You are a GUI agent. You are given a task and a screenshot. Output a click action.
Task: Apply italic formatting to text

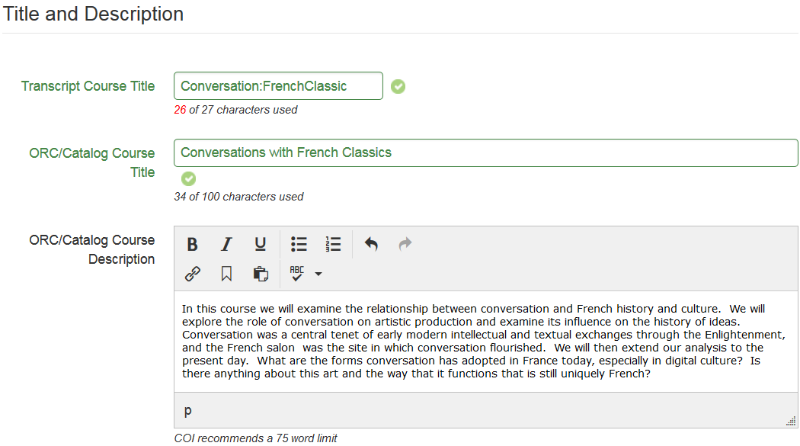click(x=226, y=244)
